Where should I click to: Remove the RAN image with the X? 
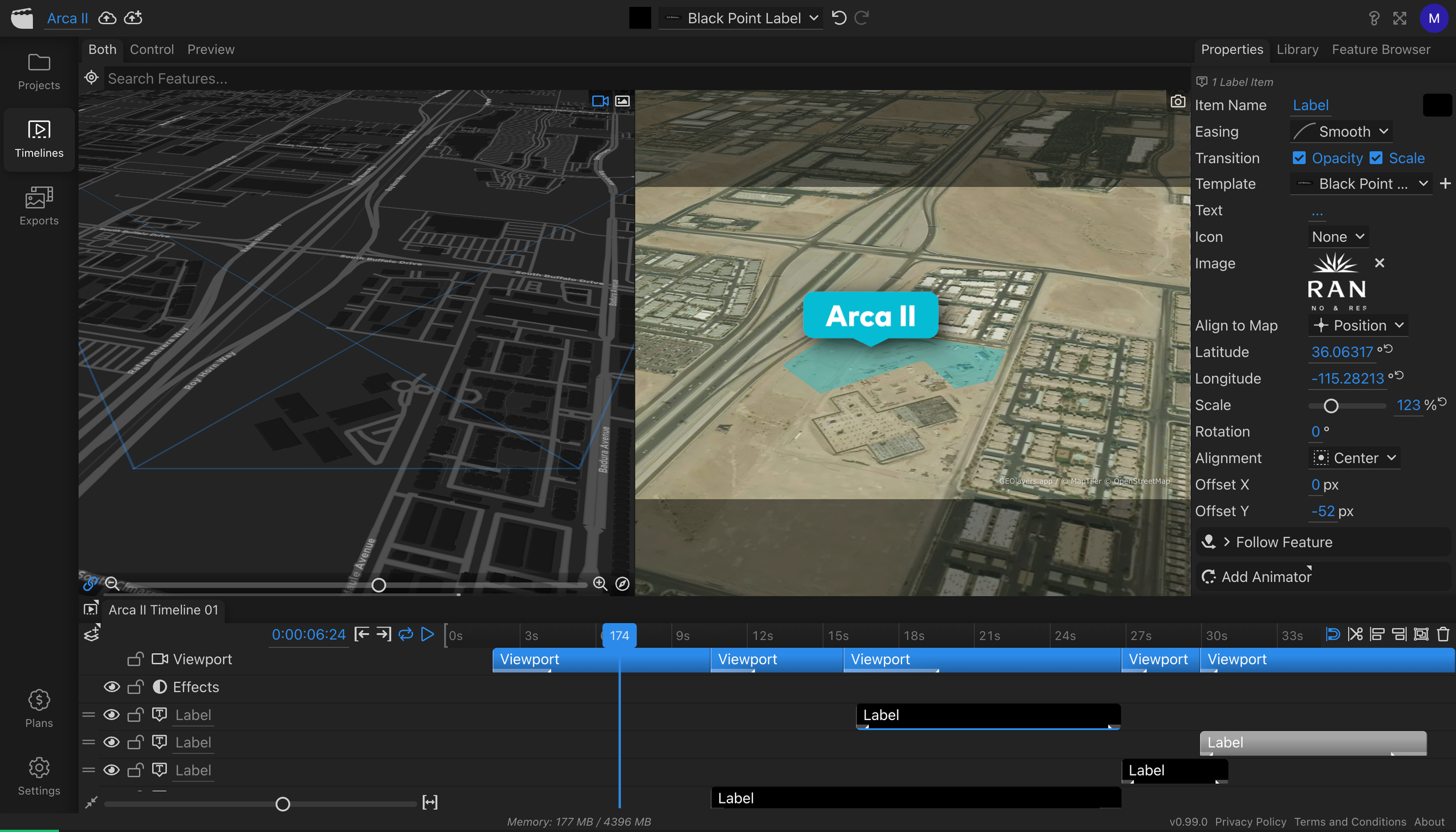(1379, 263)
